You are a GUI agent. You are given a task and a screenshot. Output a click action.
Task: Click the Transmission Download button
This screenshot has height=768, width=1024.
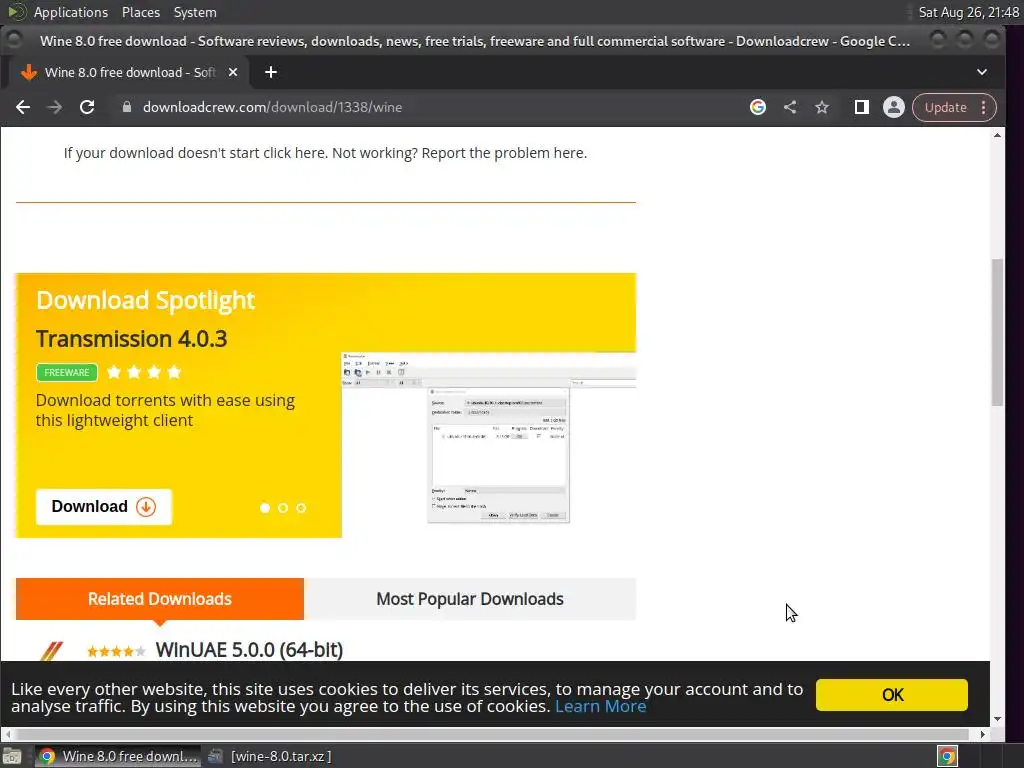(104, 507)
